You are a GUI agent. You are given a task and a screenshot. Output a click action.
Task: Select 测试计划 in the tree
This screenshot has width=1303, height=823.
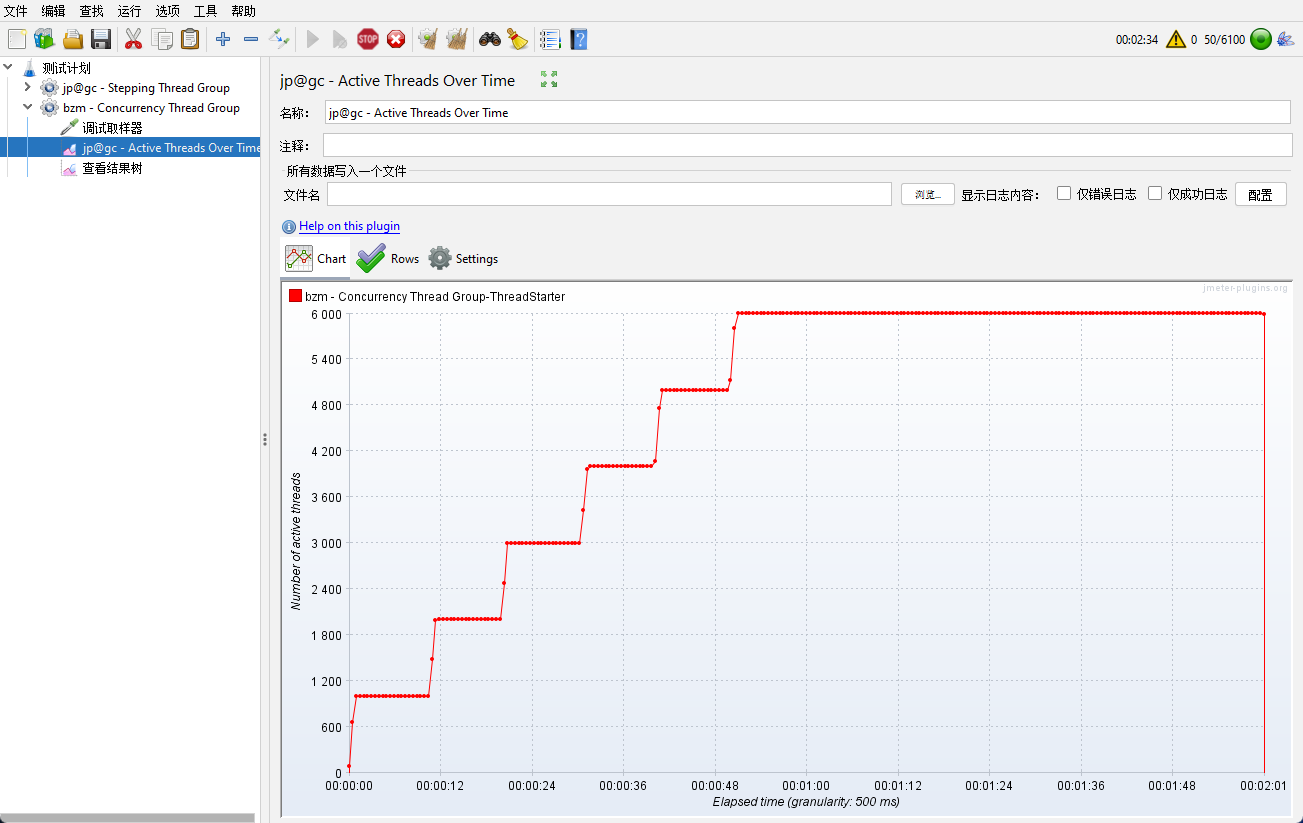tap(66, 68)
